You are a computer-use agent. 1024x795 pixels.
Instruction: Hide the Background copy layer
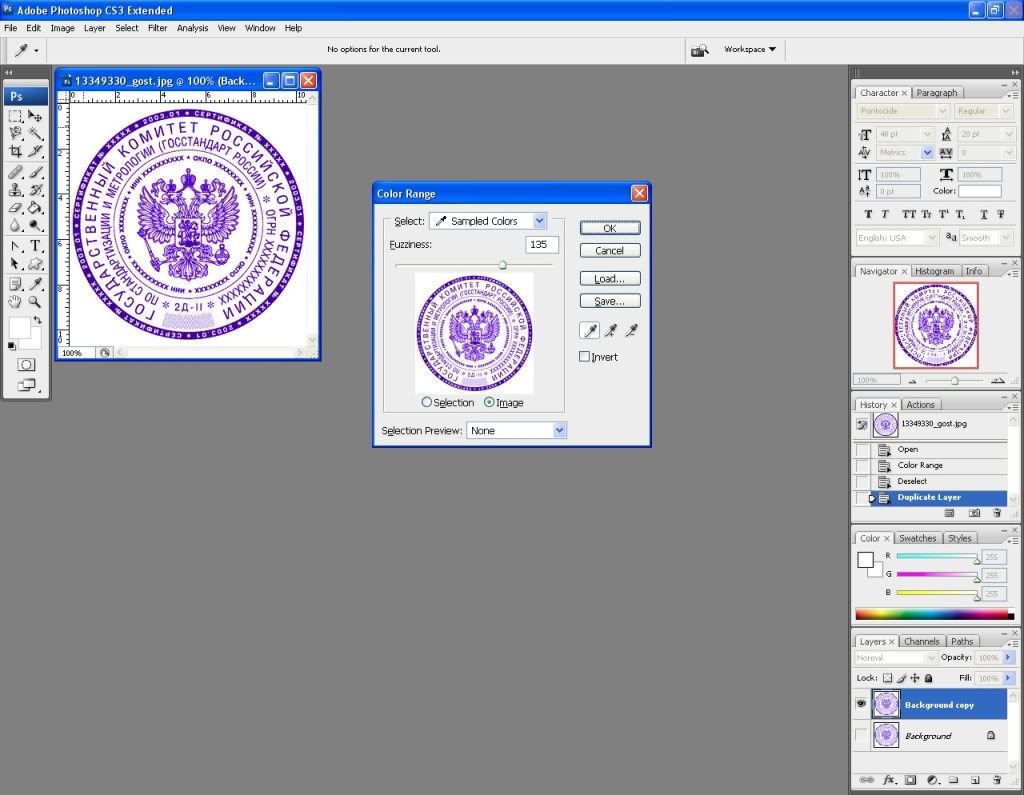pyautogui.click(x=861, y=704)
